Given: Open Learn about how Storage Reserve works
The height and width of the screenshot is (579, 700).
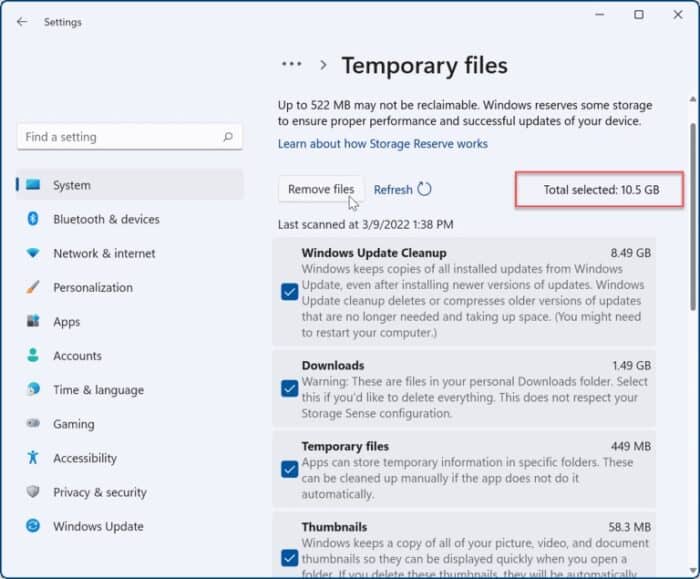Looking at the screenshot, I should tap(383, 144).
